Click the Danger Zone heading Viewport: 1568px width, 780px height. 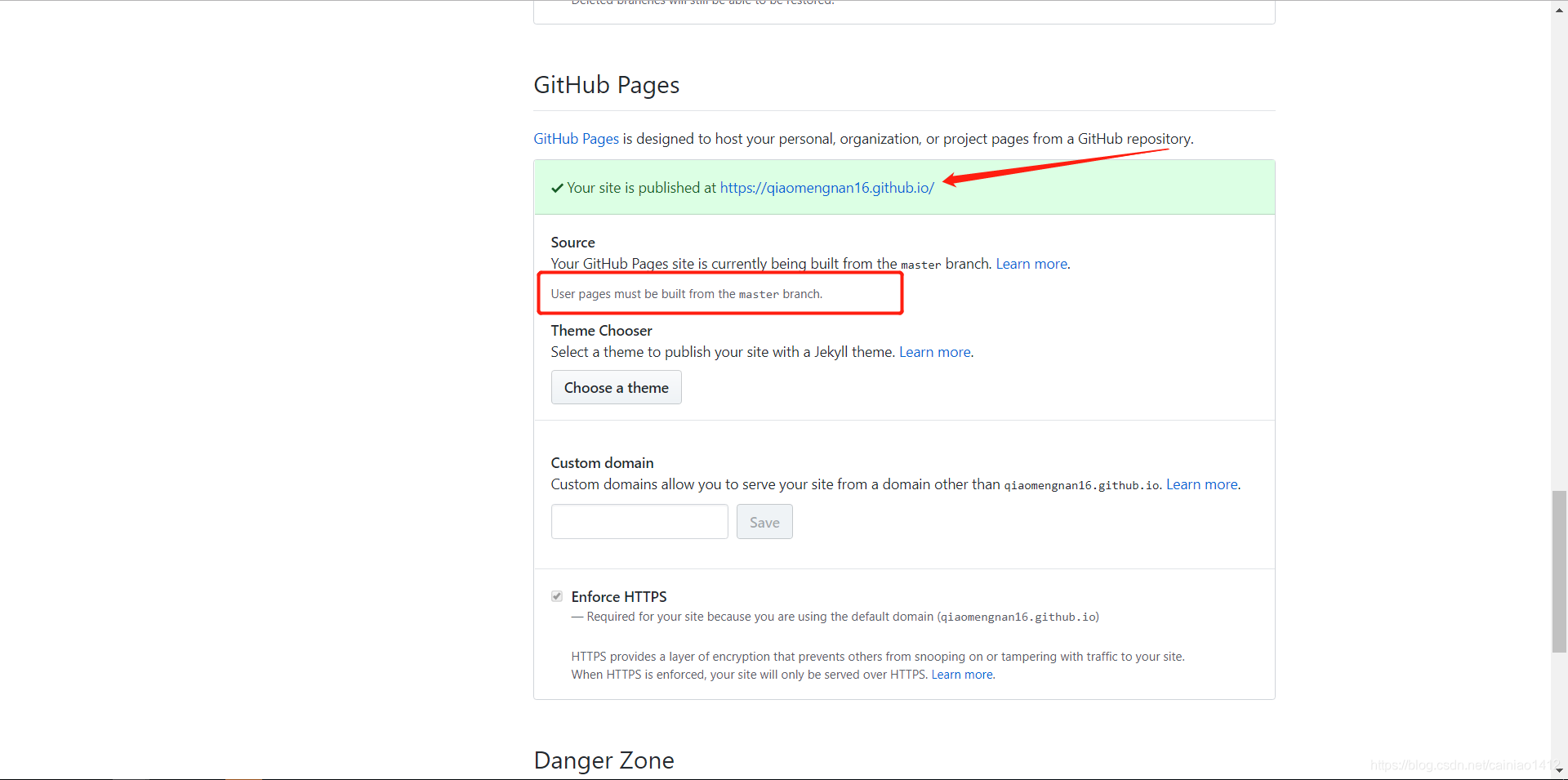(604, 760)
